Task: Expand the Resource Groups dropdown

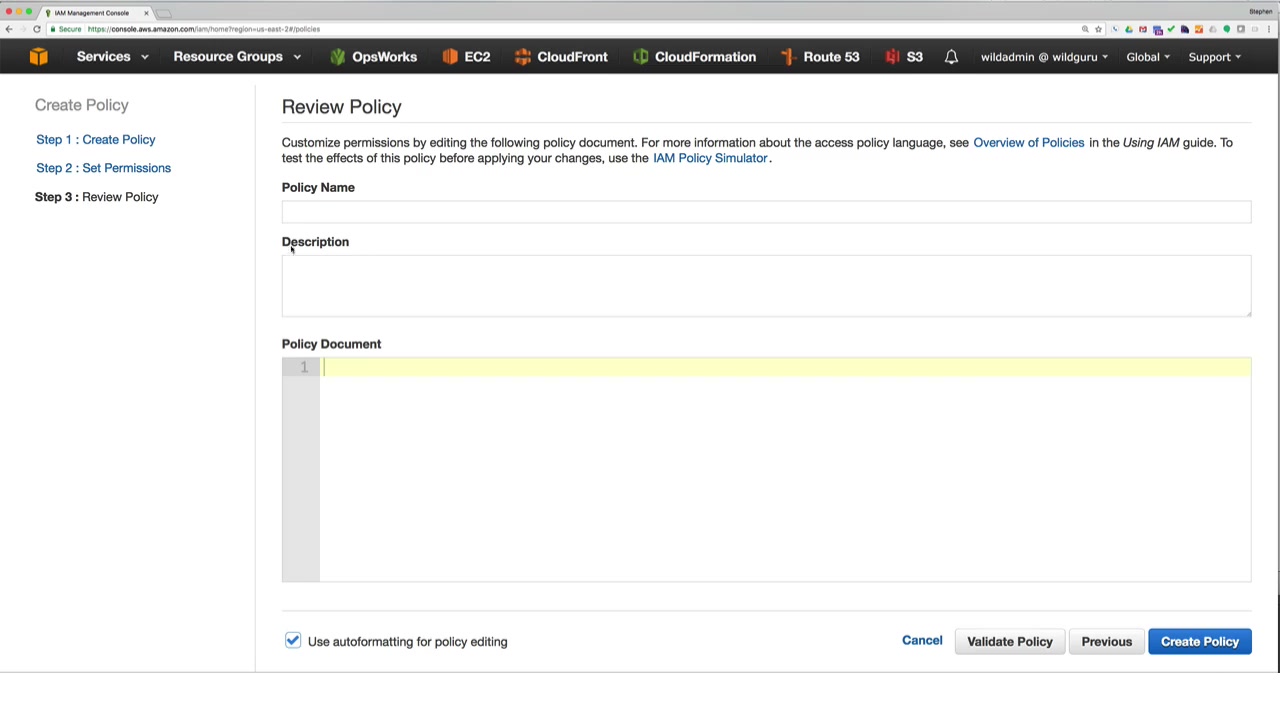Action: coord(236,57)
